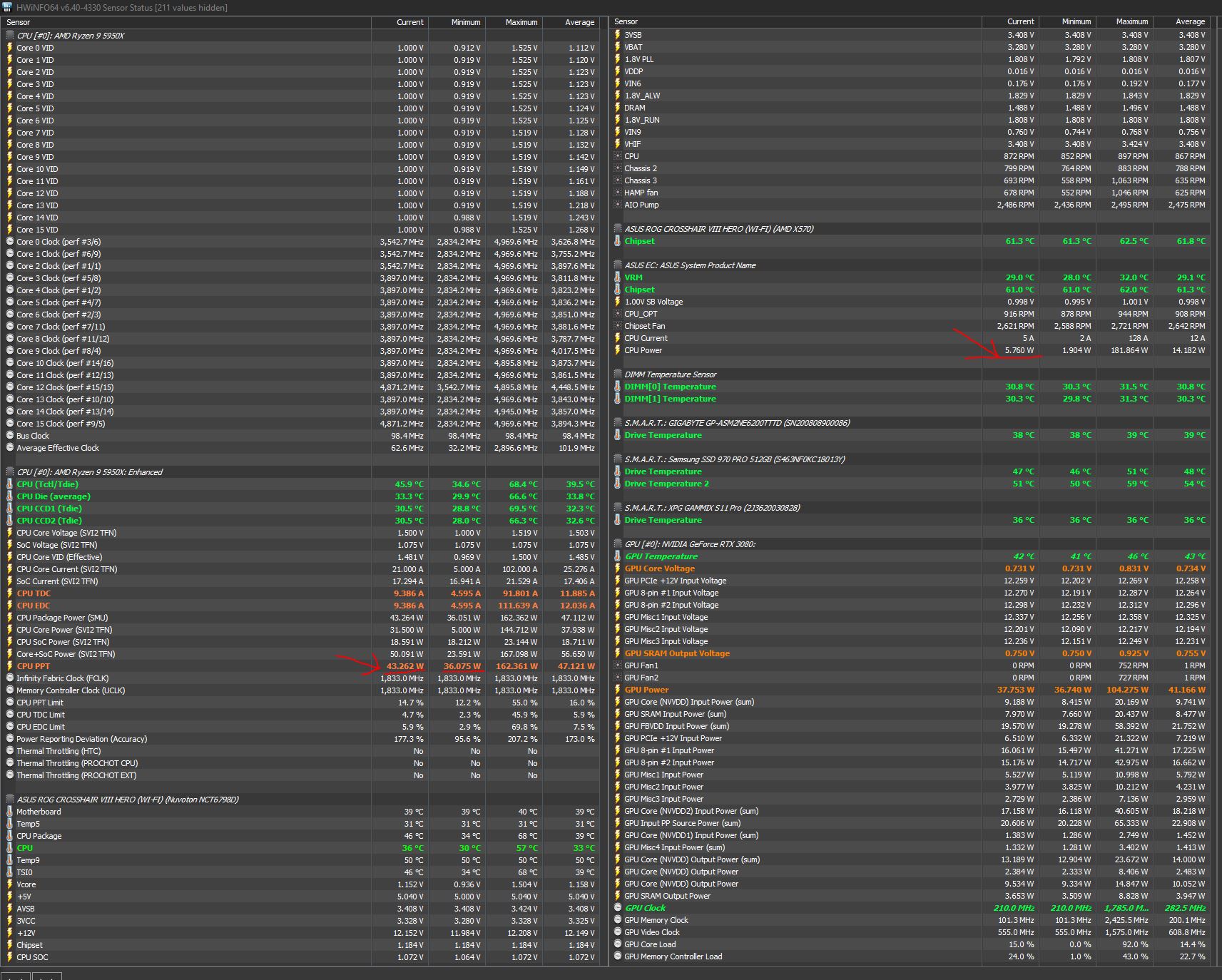
Task: Click the Bus Clock row icon
Action: [x=10, y=436]
